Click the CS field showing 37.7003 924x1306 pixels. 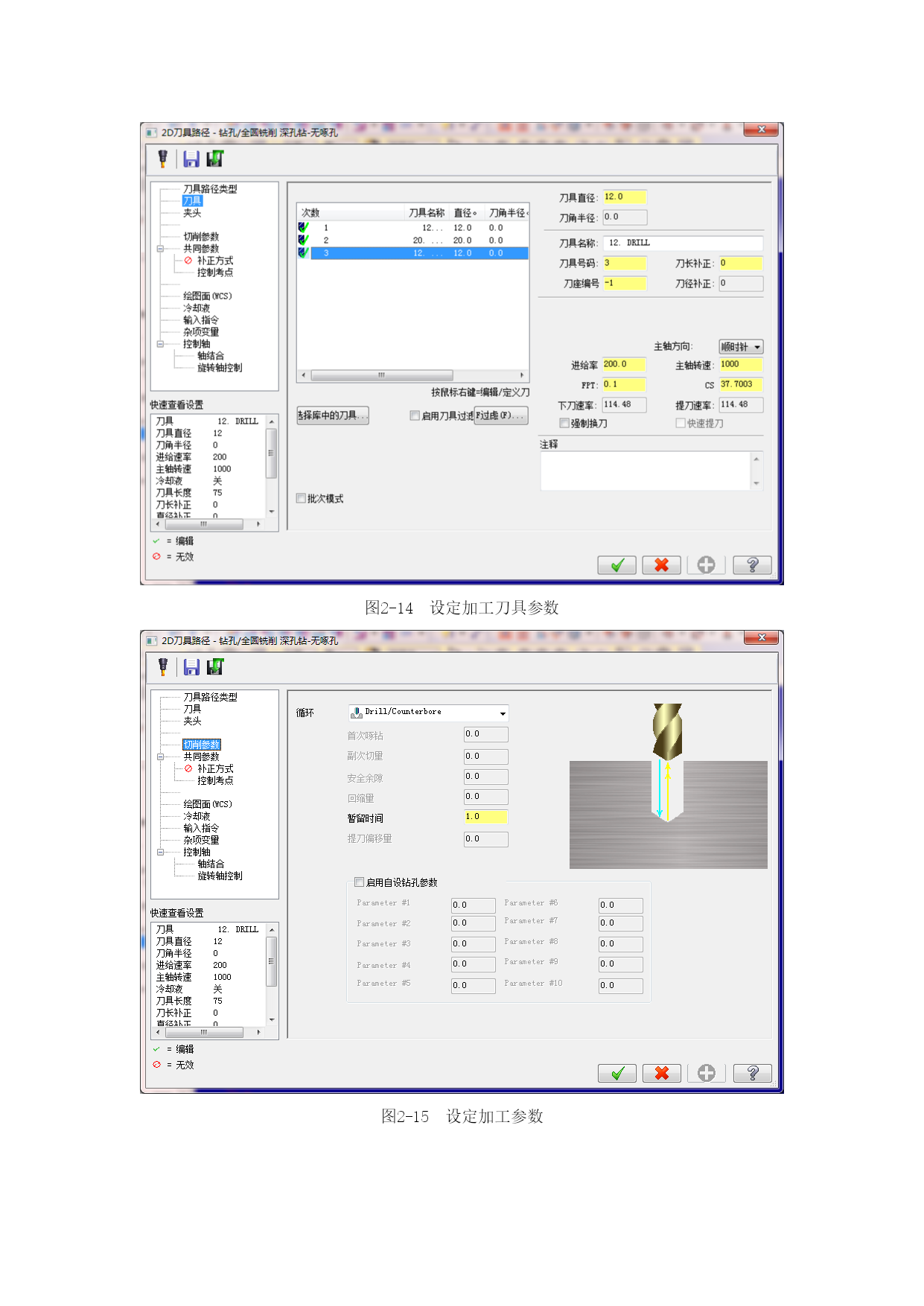point(741,385)
